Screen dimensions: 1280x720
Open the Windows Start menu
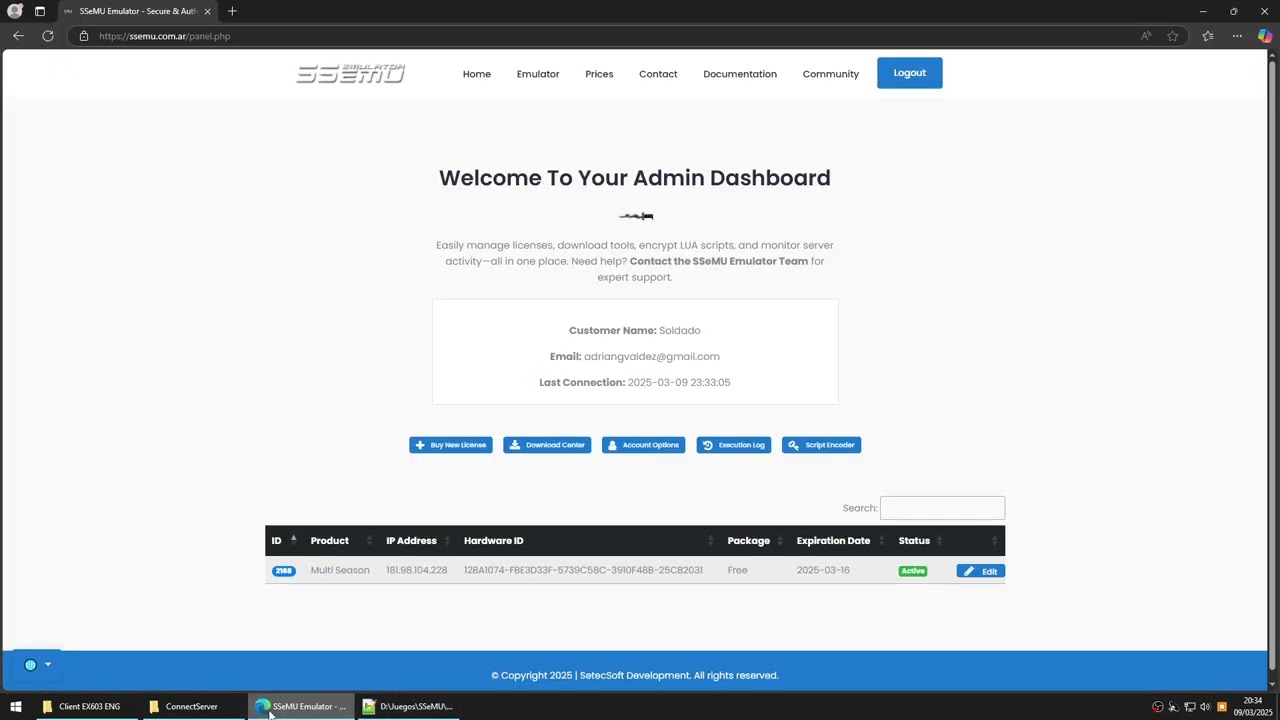click(x=15, y=706)
